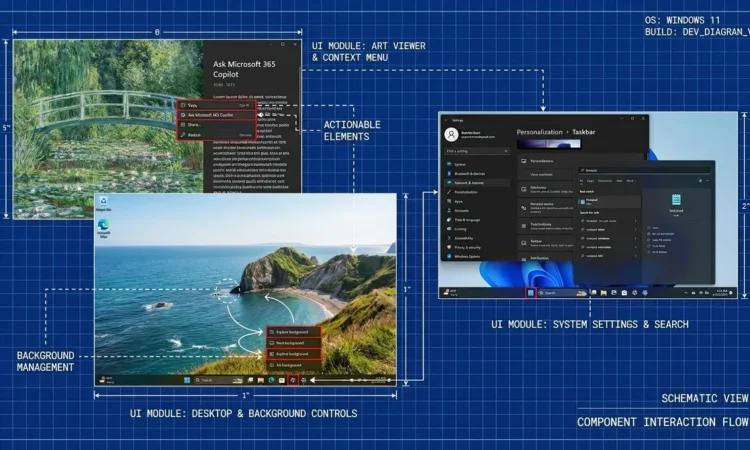The image size is (750, 450).
Task: Click the user profile avatar in Settings
Action: click(x=452, y=133)
